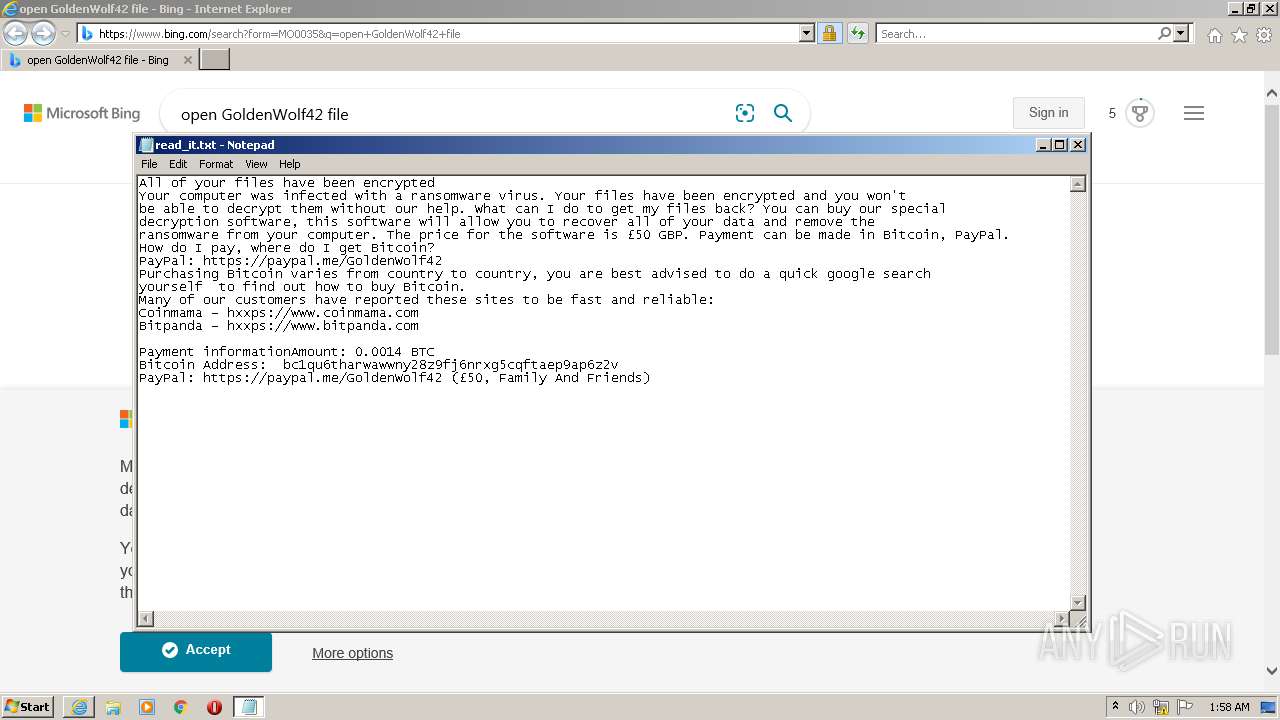This screenshot has width=1280, height=720.
Task: Open Bing rewards trophy icon
Action: pyautogui.click(x=1140, y=113)
